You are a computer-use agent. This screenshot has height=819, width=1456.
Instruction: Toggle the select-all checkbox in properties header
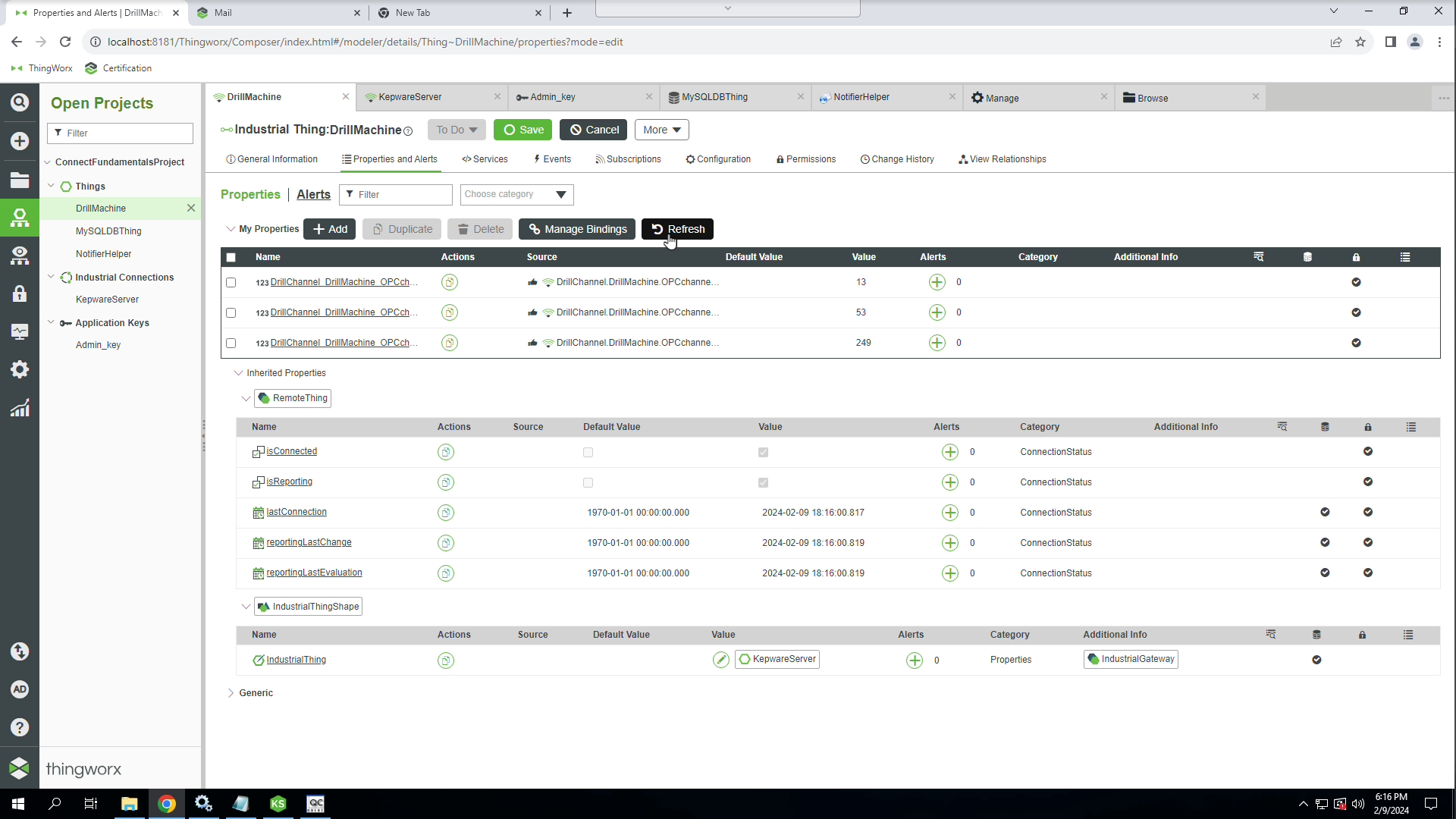[231, 258]
